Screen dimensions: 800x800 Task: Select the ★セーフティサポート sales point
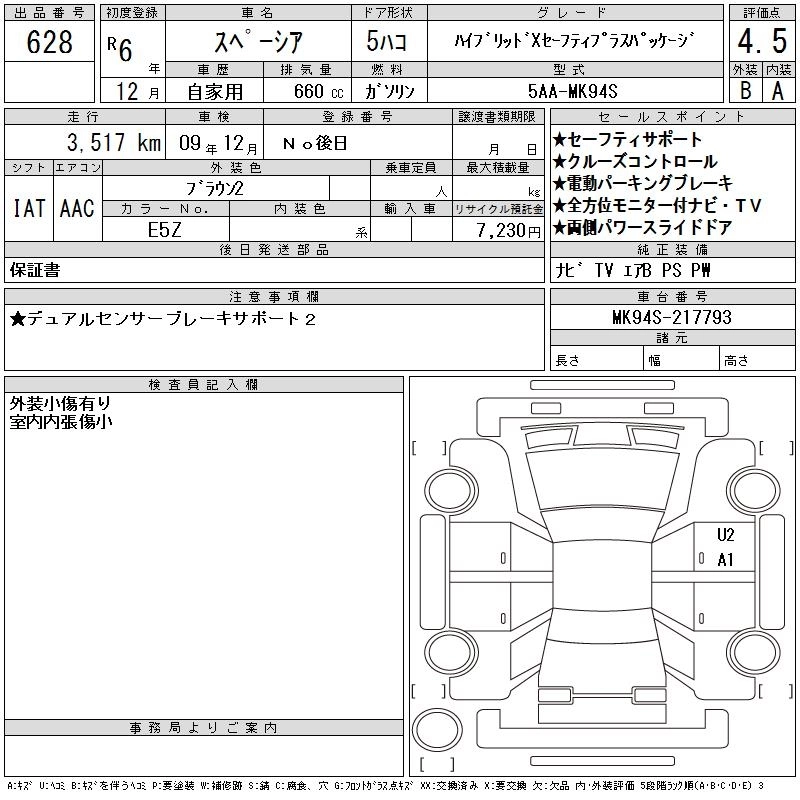(627, 139)
